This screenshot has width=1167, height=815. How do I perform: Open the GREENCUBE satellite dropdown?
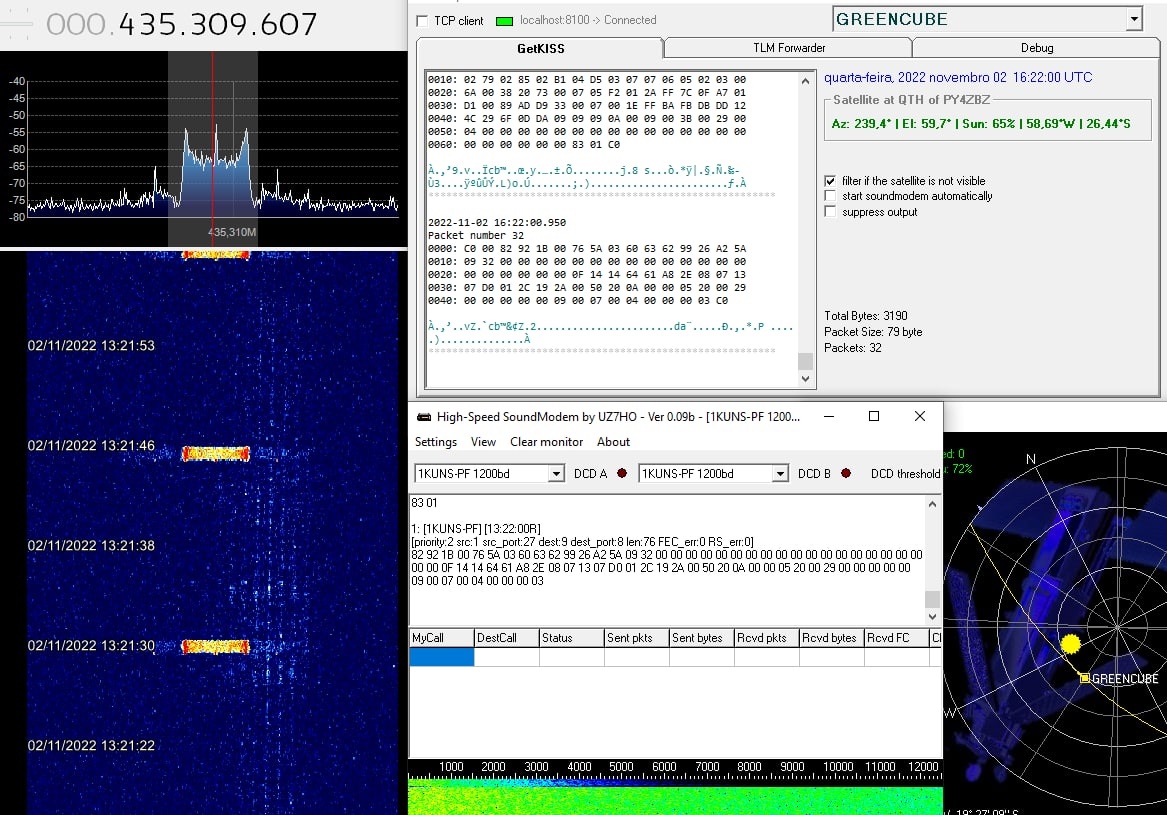1133,19
